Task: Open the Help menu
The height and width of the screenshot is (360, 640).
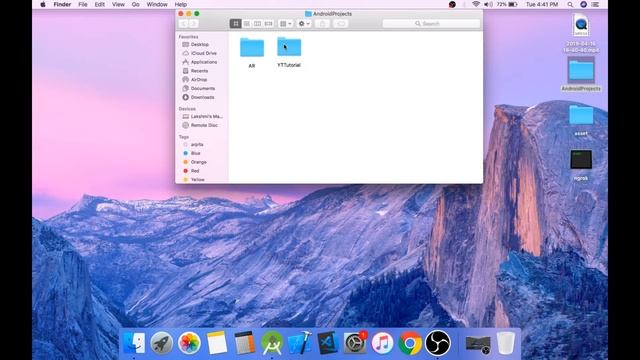Action: click(180, 4)
